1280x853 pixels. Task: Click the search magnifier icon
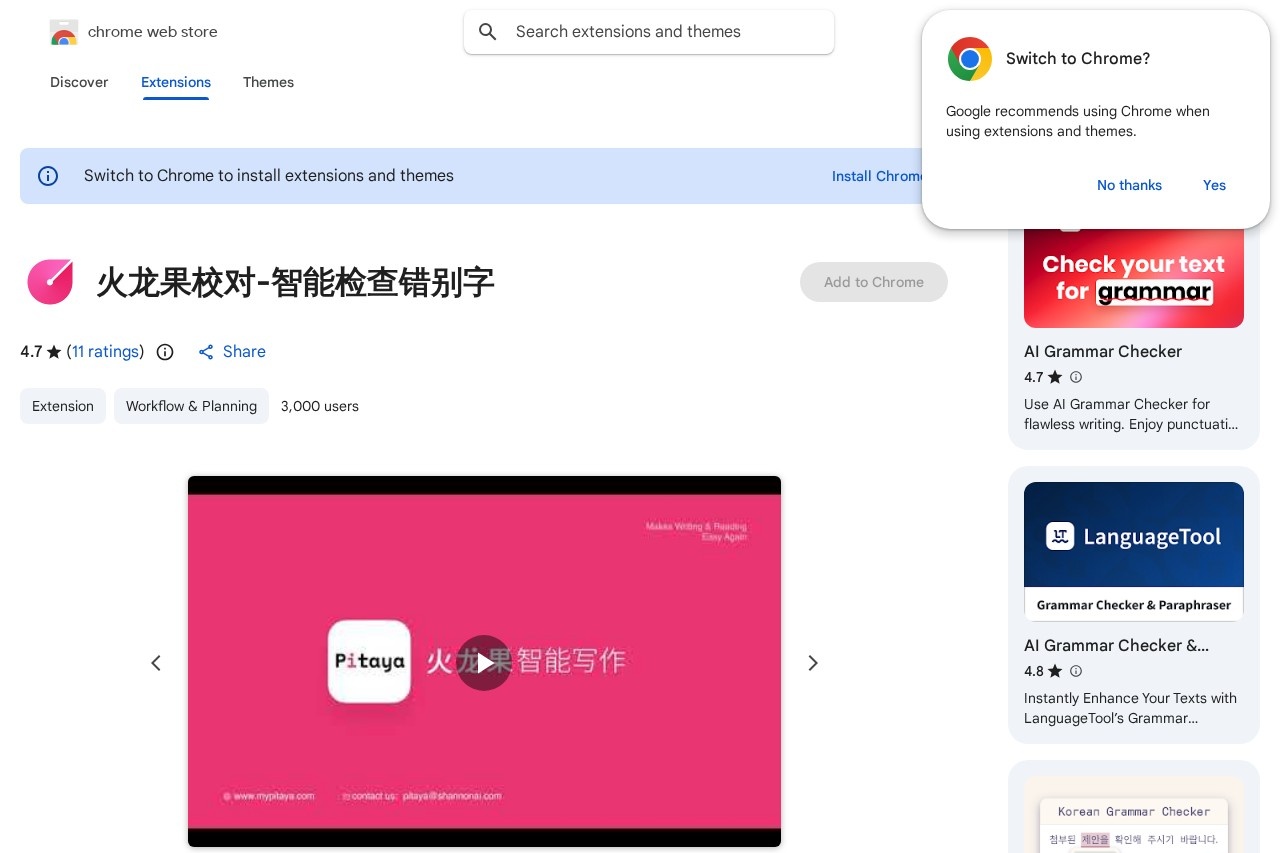point(488,32)
